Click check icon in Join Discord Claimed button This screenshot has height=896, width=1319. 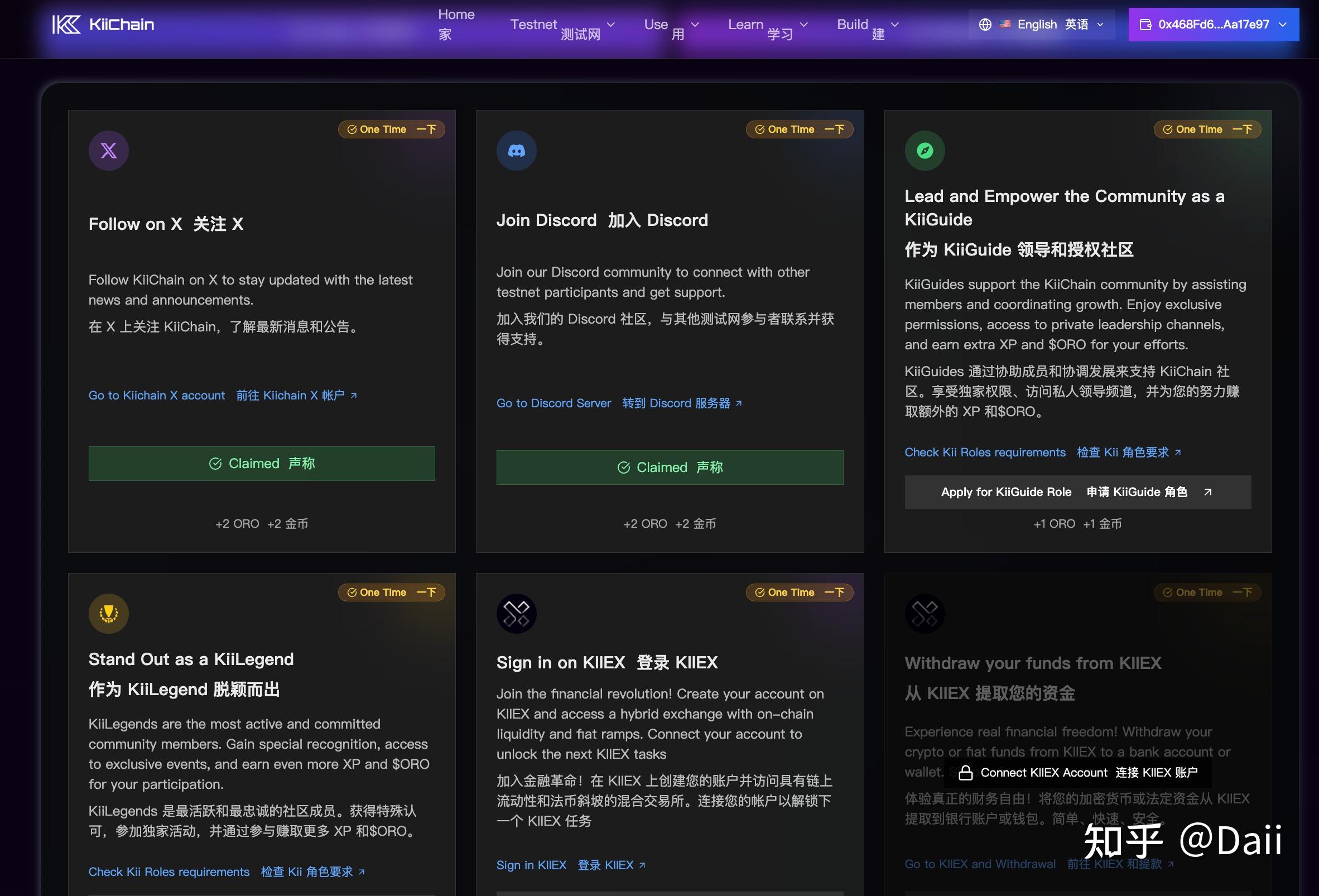(624, 468)
